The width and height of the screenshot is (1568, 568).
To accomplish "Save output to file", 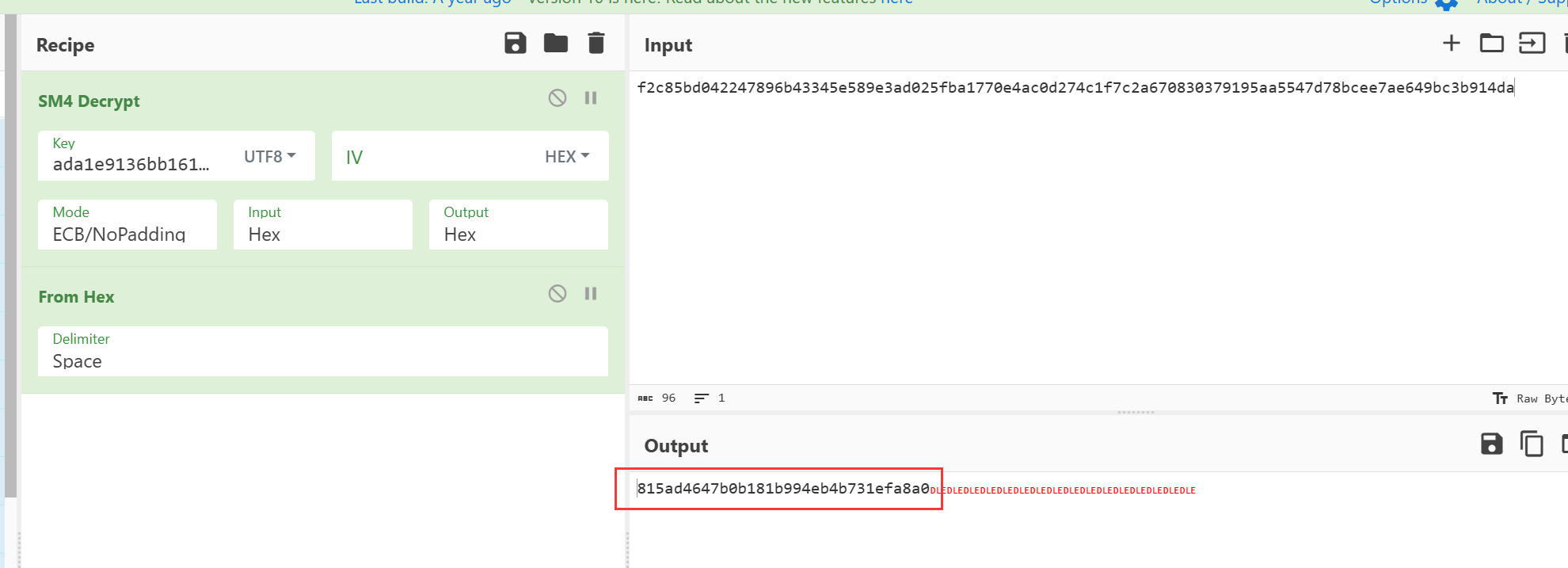I will pyautogui.click(x=1492, y=444).
